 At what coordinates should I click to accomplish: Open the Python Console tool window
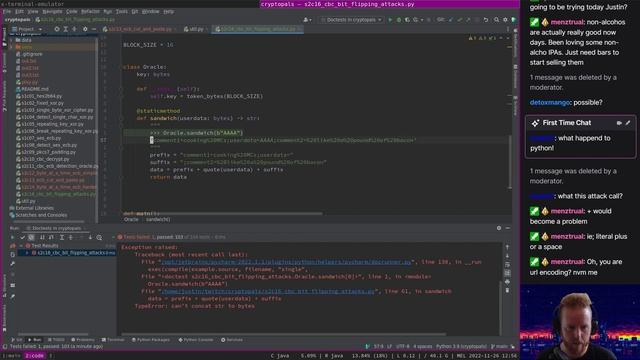[x=196, y=340]
